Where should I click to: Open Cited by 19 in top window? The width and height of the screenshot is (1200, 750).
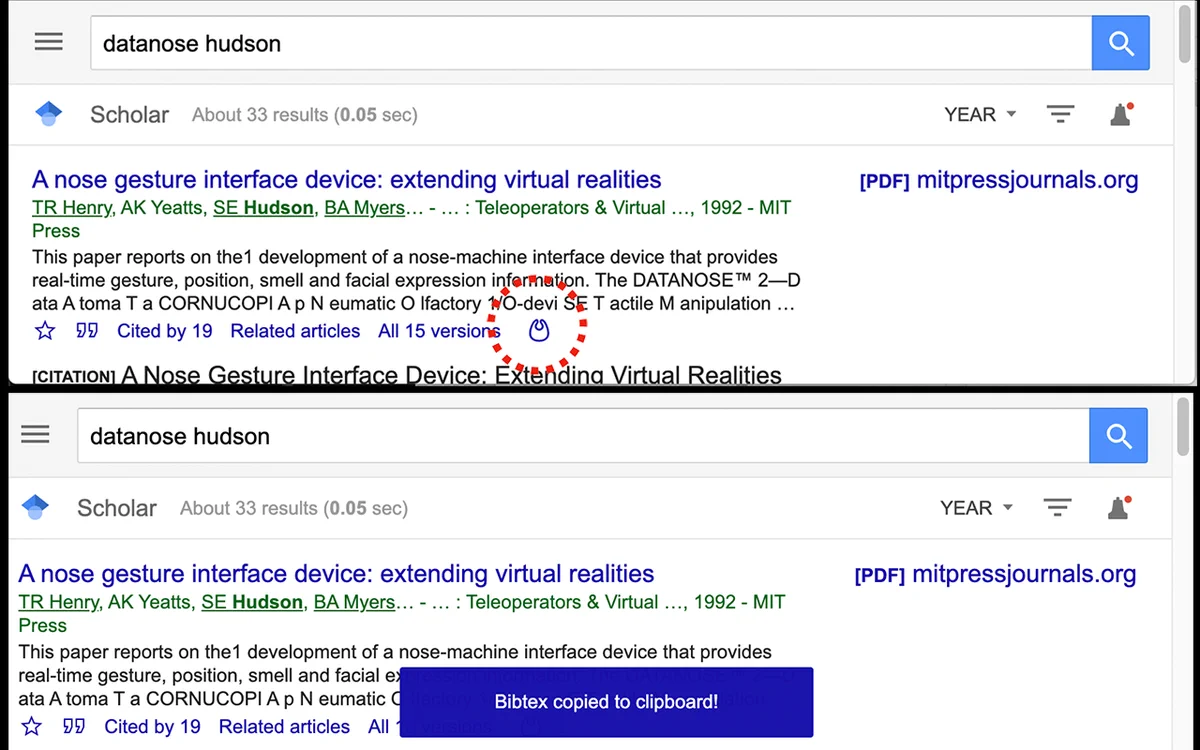click(165, 331)
